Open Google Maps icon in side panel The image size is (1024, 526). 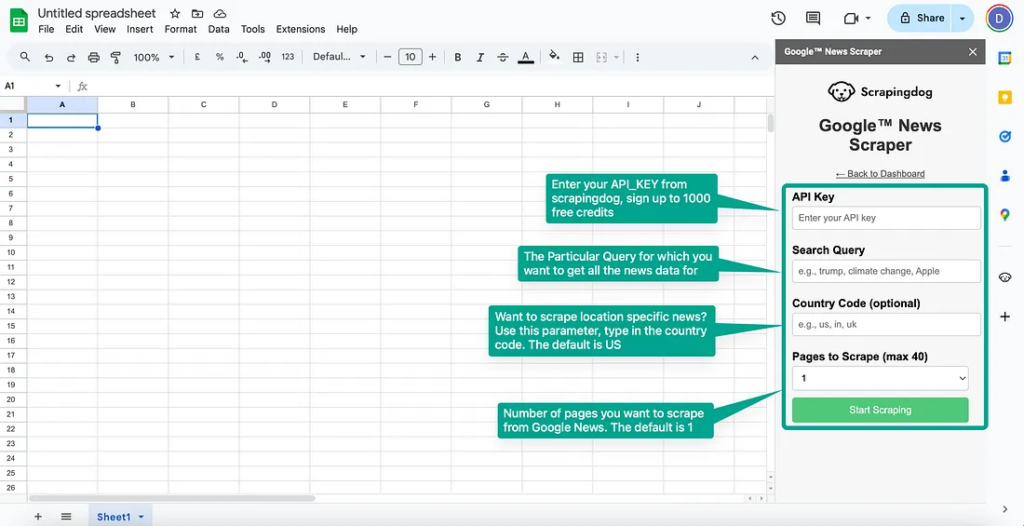[x=1005, y=214]
